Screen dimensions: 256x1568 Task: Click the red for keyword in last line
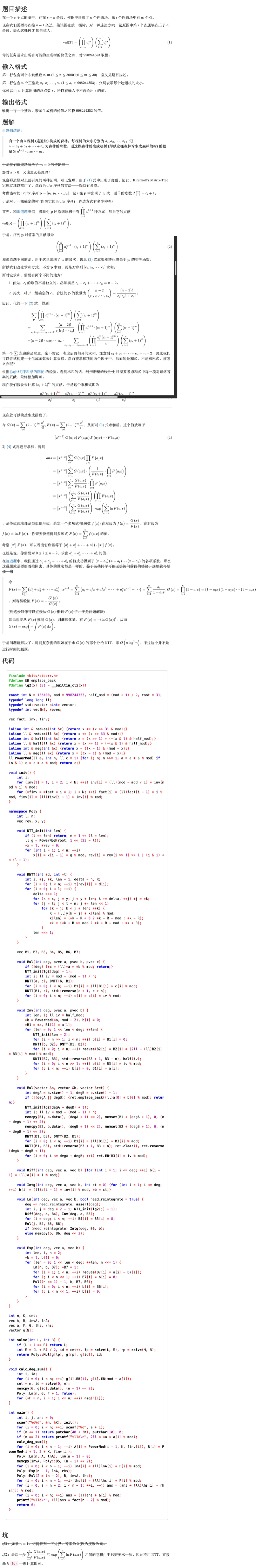[15, 1563]
